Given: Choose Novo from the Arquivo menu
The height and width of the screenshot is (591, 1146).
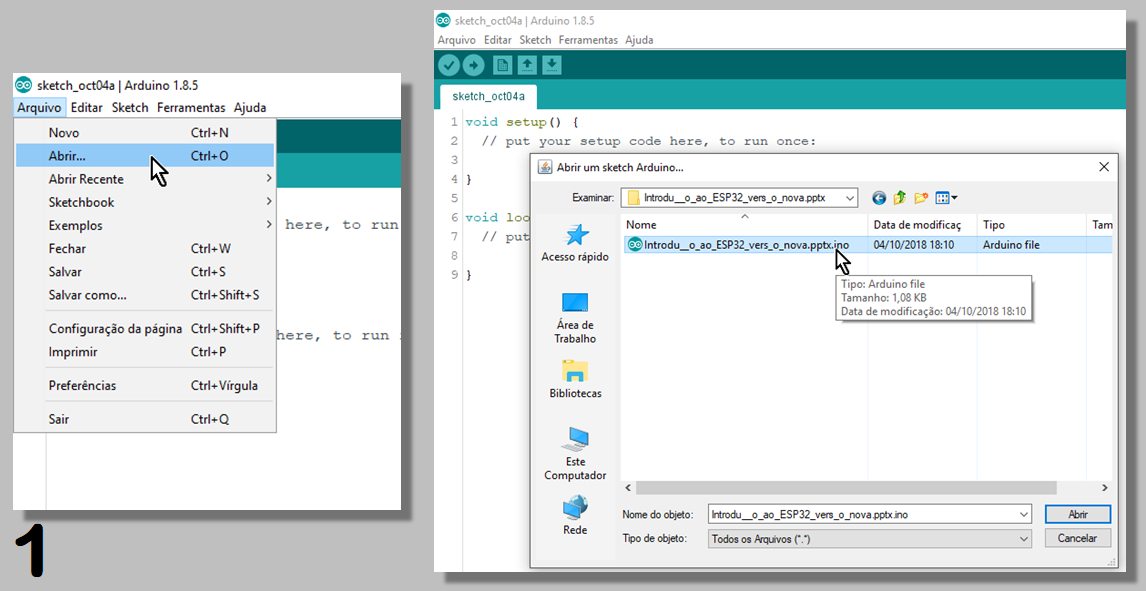Looking at the screenshot, I should point(145,133).
